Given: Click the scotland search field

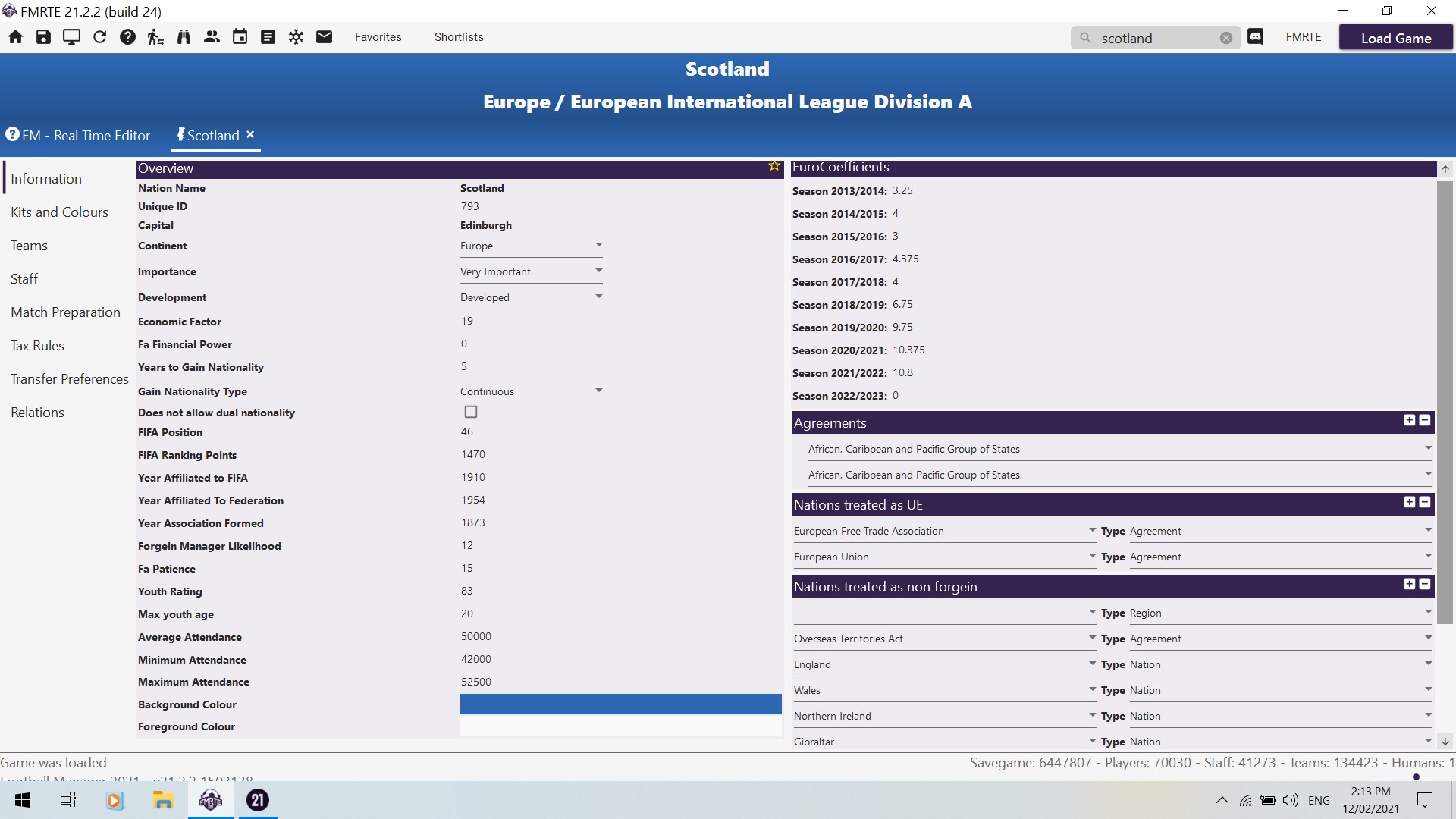Looking at the screenshot, I should [x=1156, y=38].
